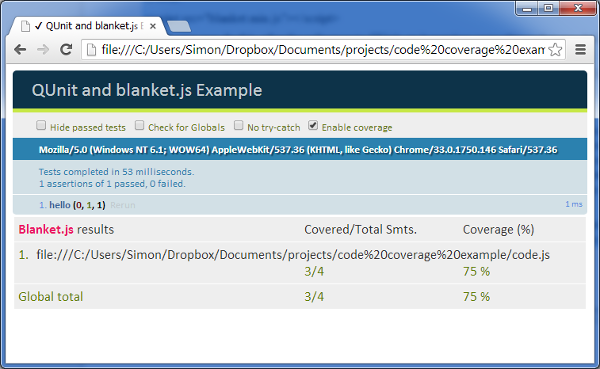Open the Chrome hamburger menu

click(x=580, y=49)
